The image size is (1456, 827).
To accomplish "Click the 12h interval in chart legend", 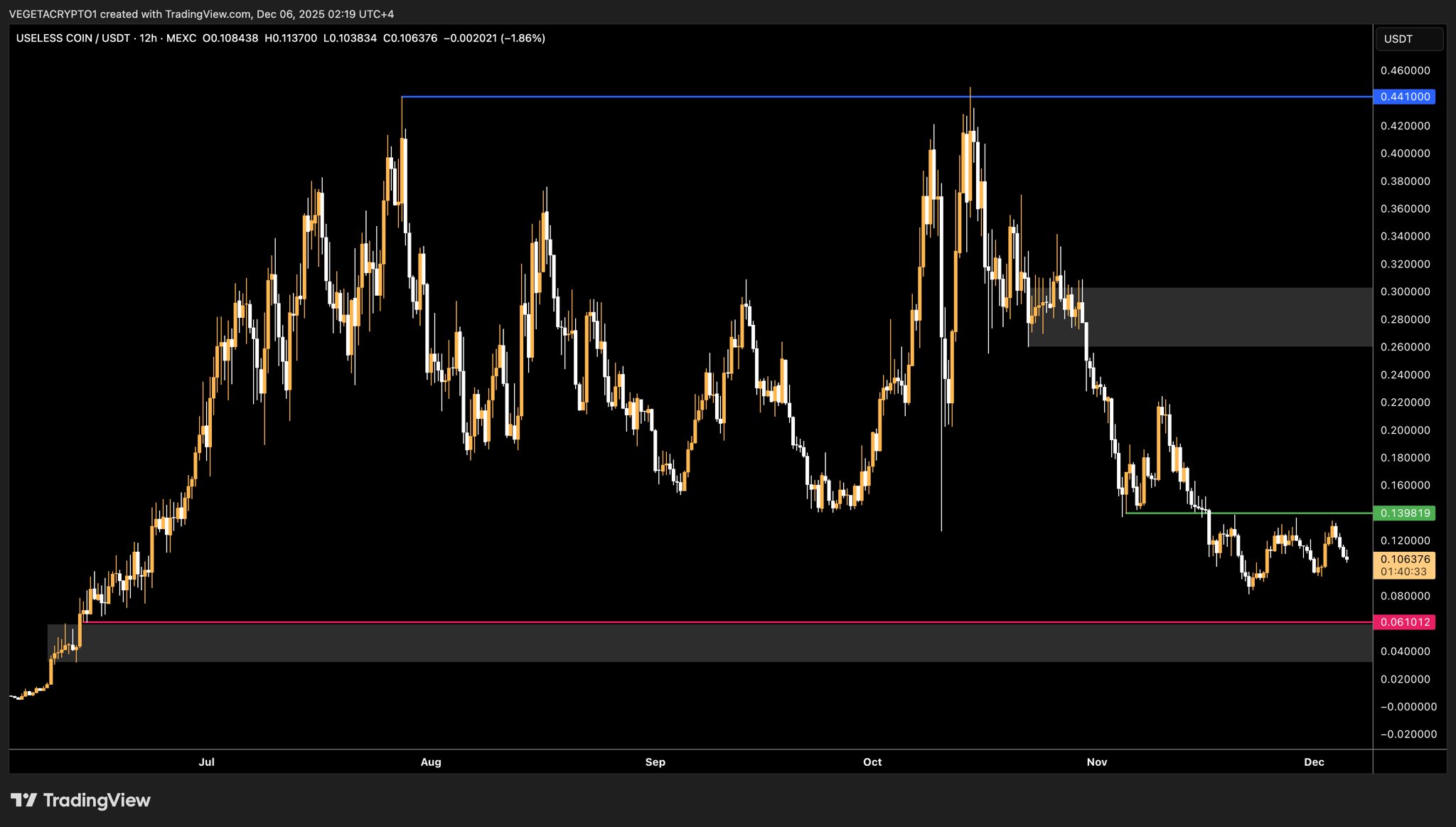I will pos(148,38).
